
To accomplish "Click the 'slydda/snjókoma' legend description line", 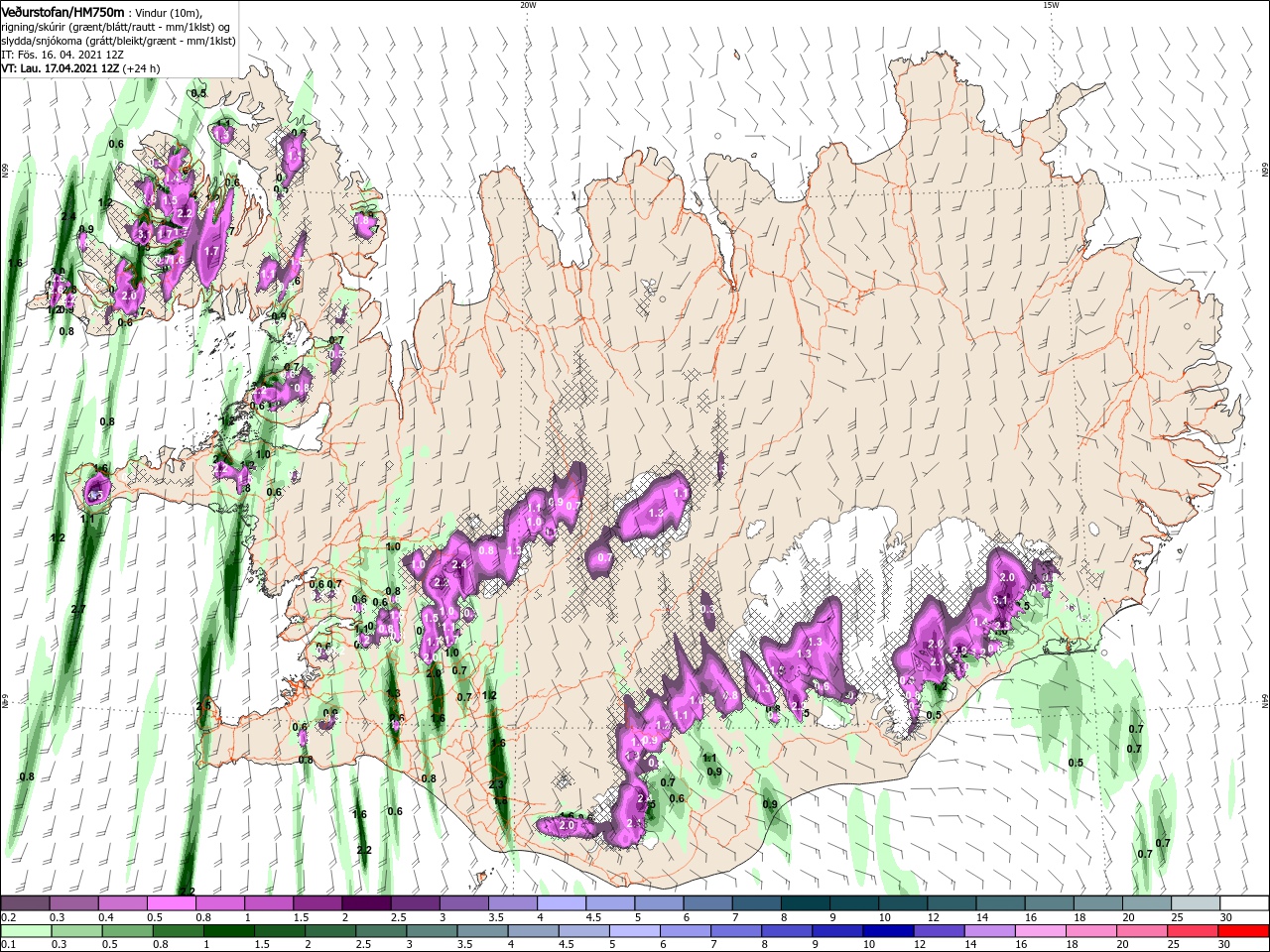I will [118, 41].
